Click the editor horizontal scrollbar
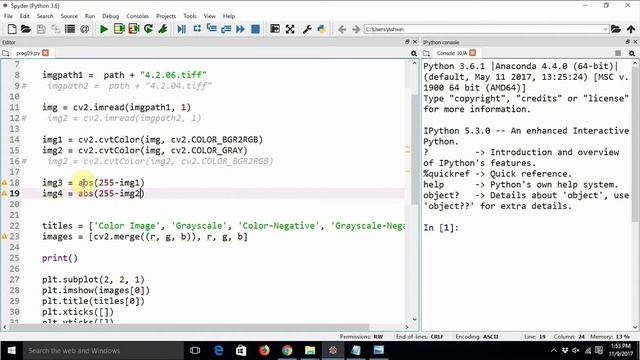 (190, 327)
